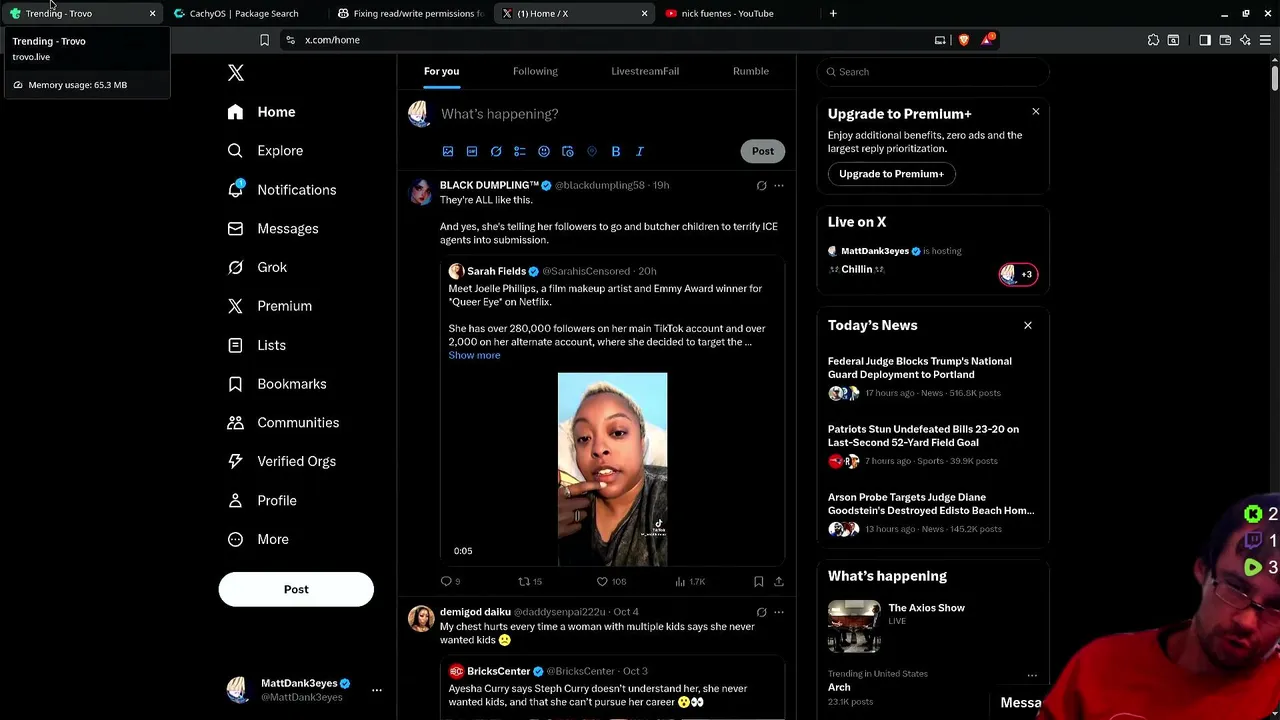This screenshot has height=720, width=1280.
Task: Open the browser main menu
Action: pos(1265,40)
